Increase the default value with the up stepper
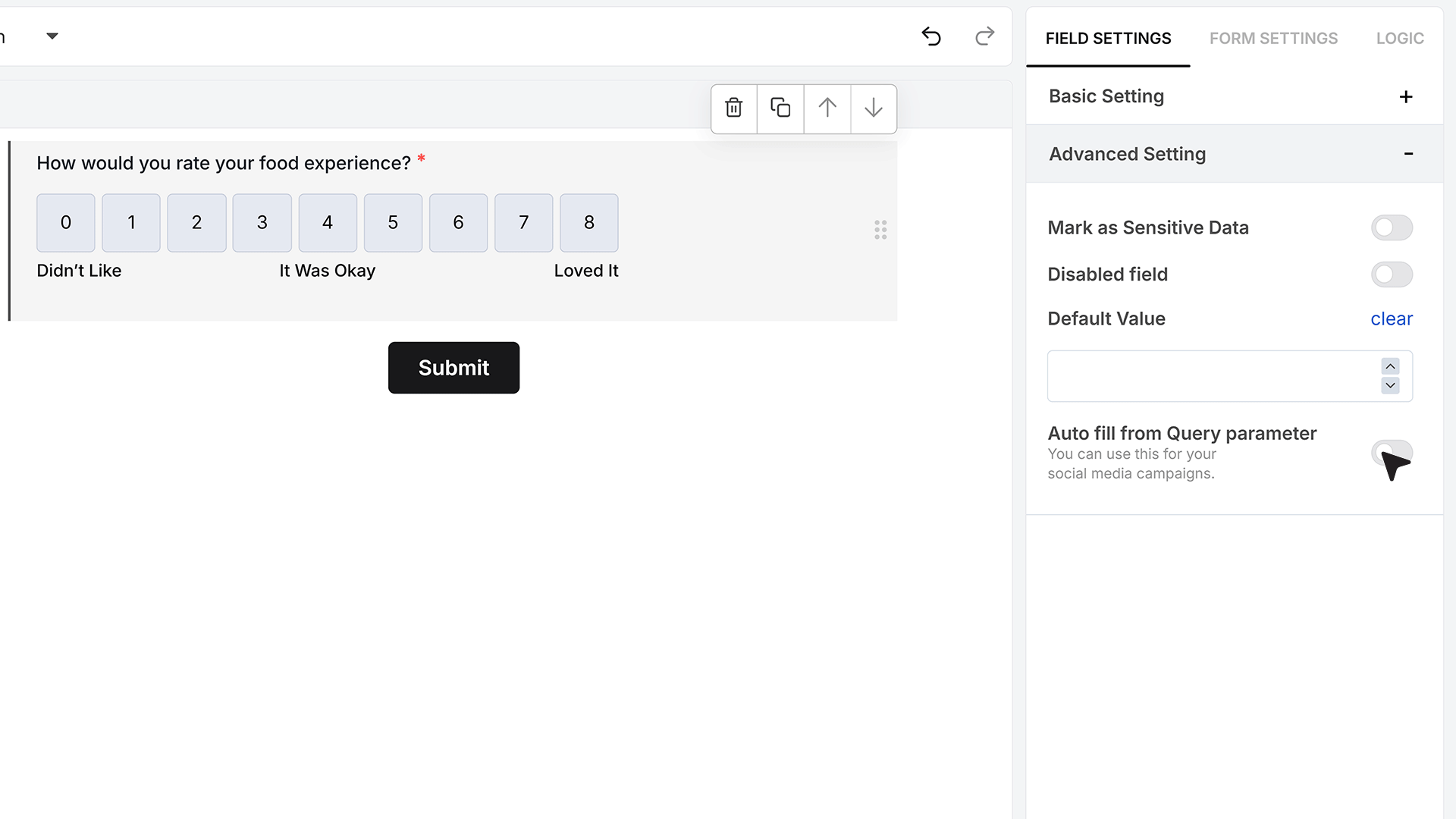The image size is (1456, 819). point(1390,366)
